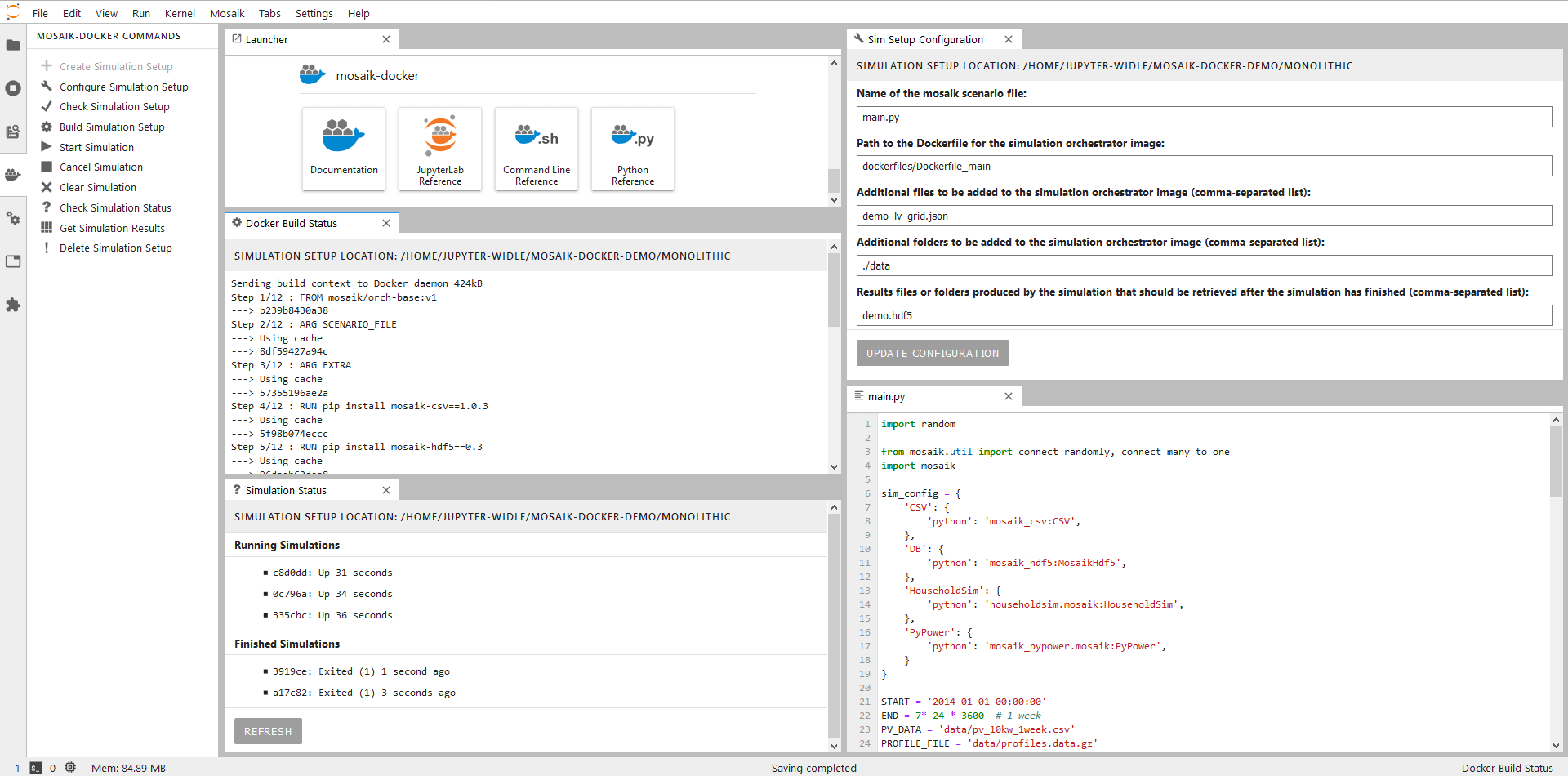
Task: Click Start Simulation command
Action: tap(96, 147)
